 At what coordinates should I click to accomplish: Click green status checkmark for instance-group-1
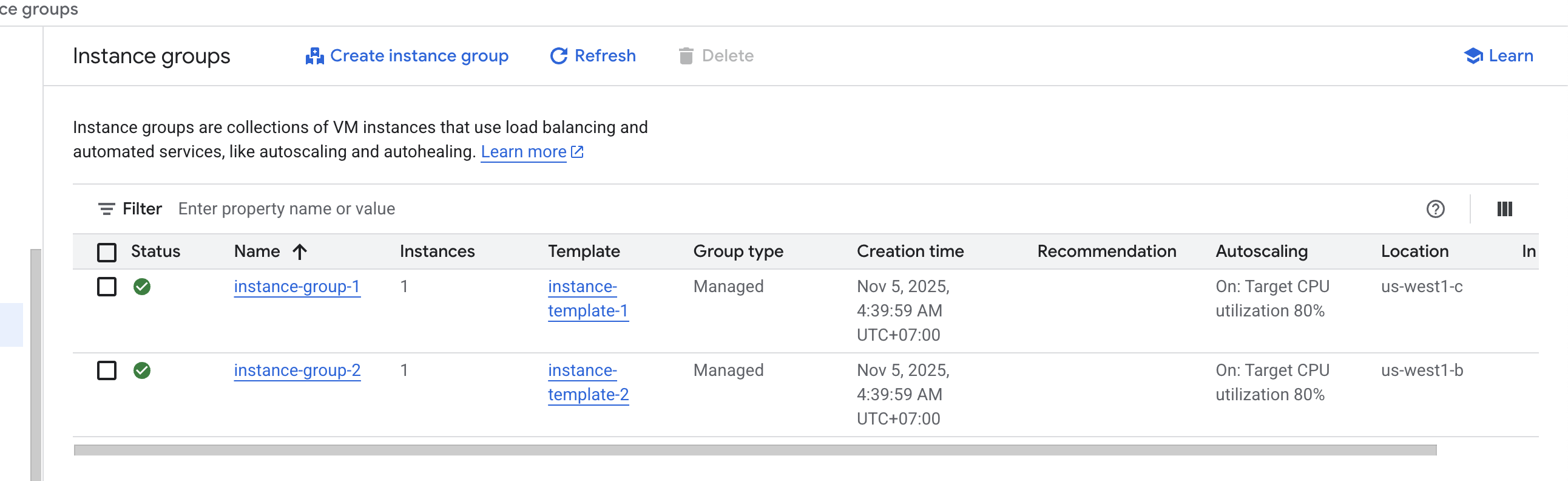point(142,286)
